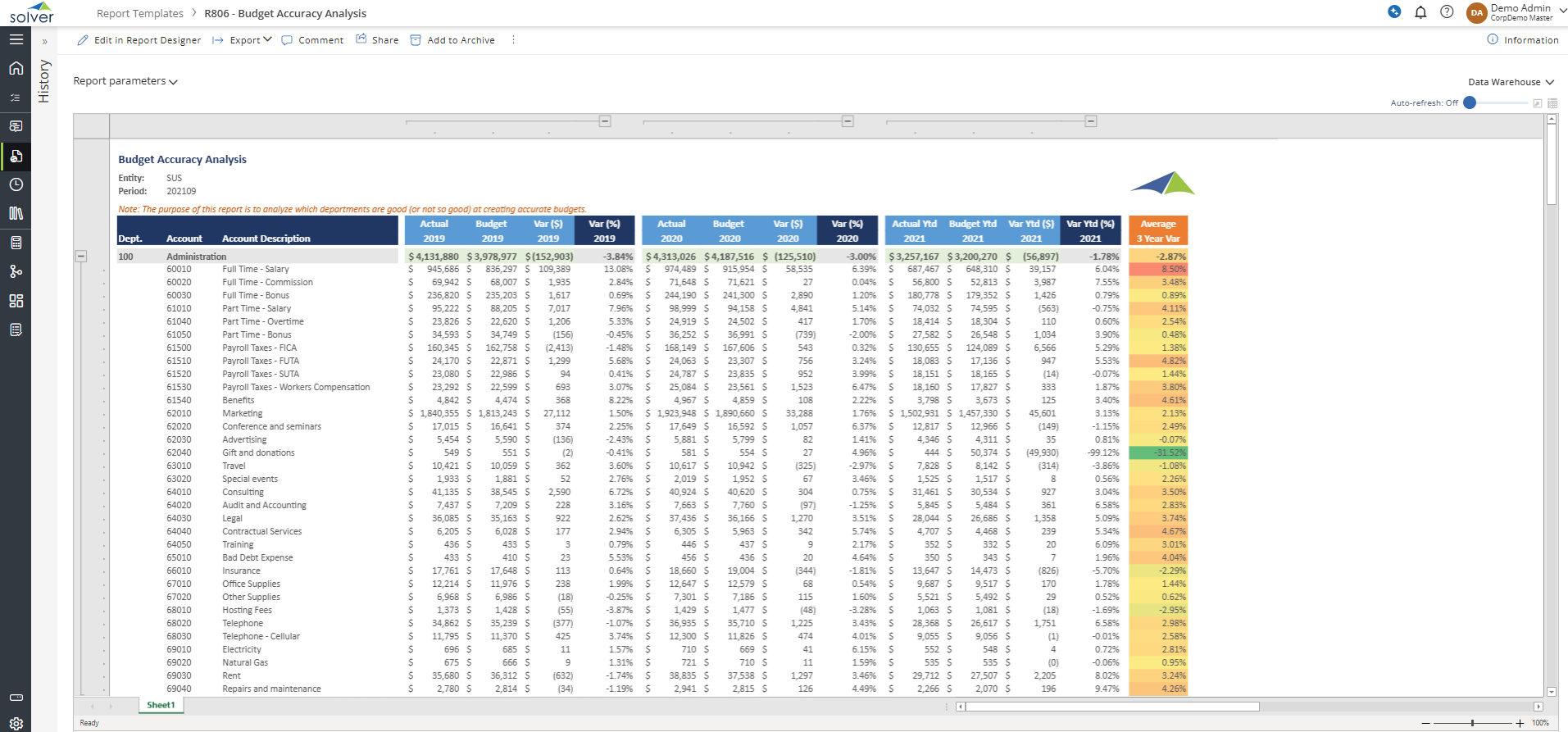
Task: Select the Sheet1 tab
Action: click(x=161, y=705)
